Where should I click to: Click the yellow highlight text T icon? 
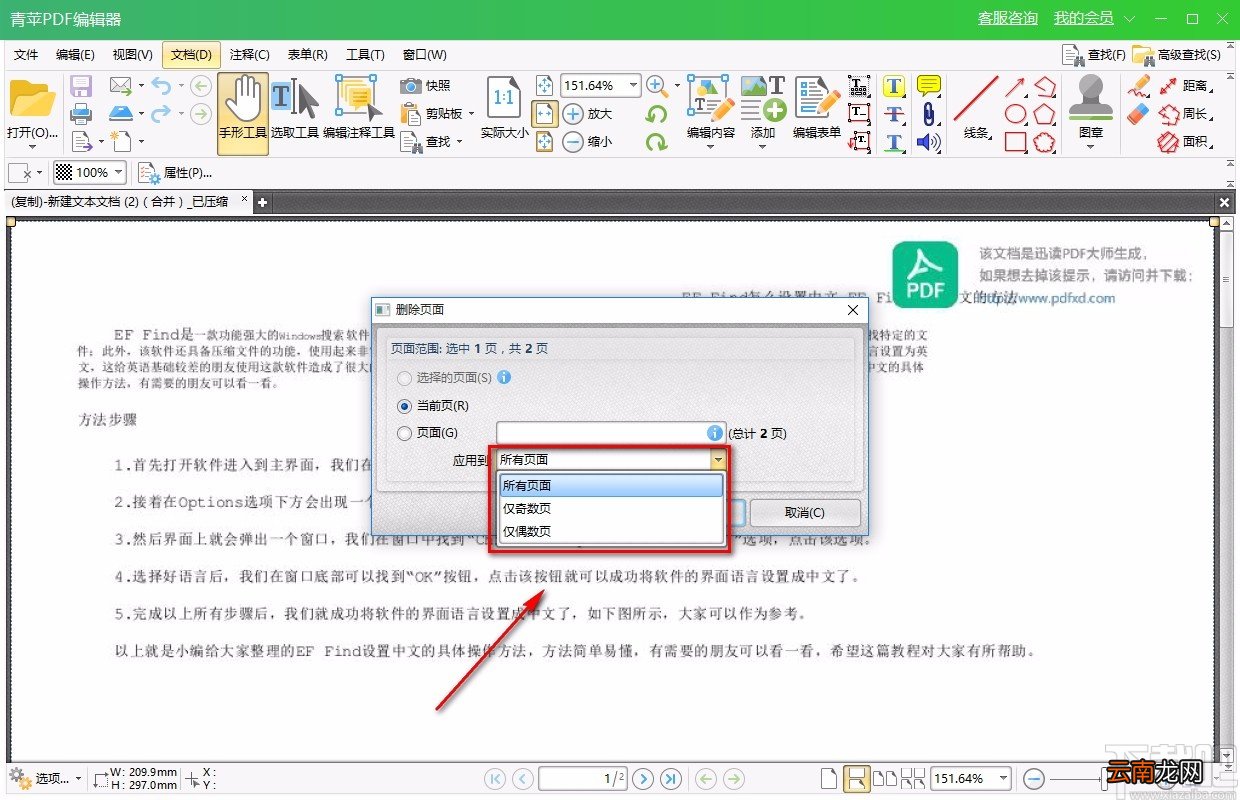[x=894, y=86]
